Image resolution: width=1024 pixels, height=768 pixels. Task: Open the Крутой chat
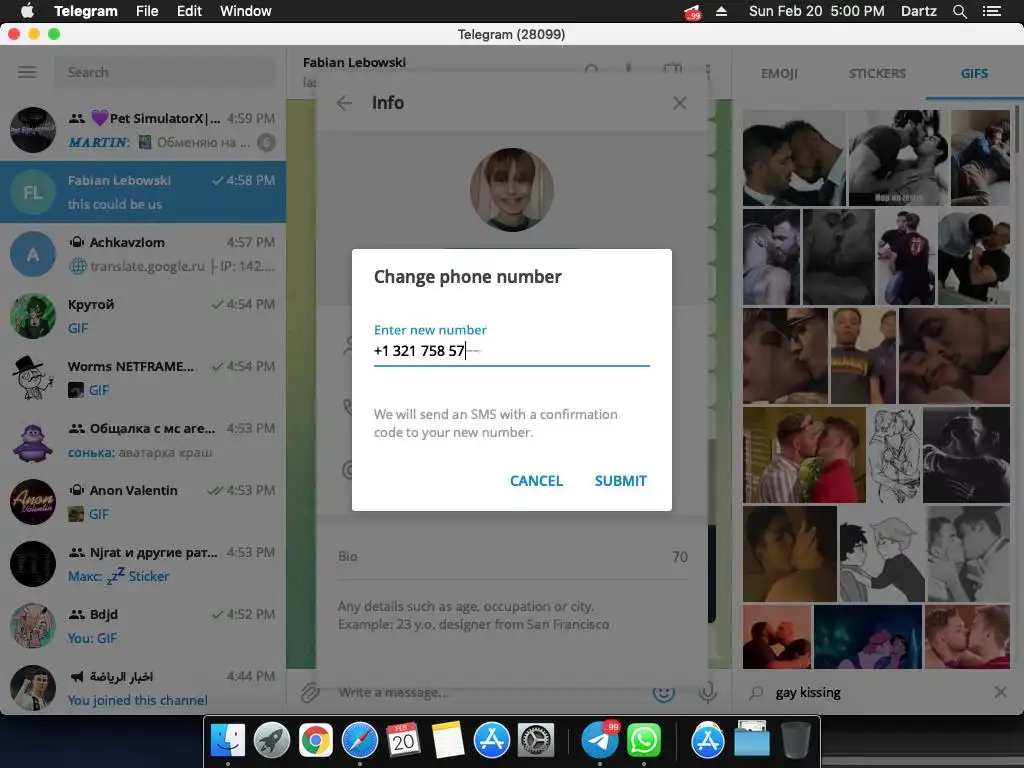143,316
